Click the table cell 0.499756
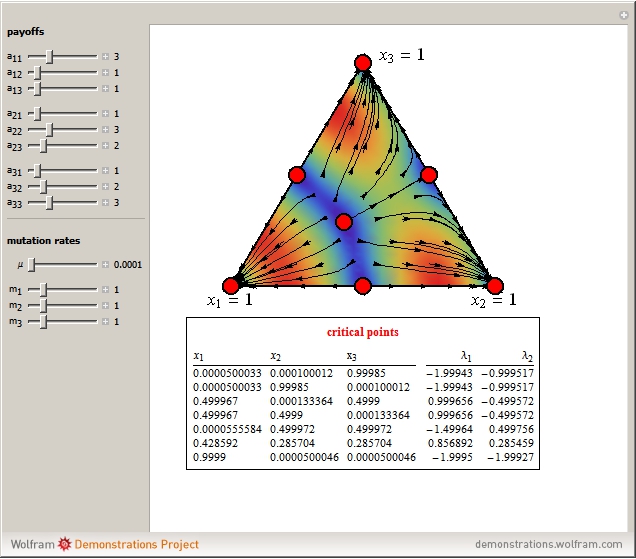Viewport: 636px width, 559px height. (511, 429)
